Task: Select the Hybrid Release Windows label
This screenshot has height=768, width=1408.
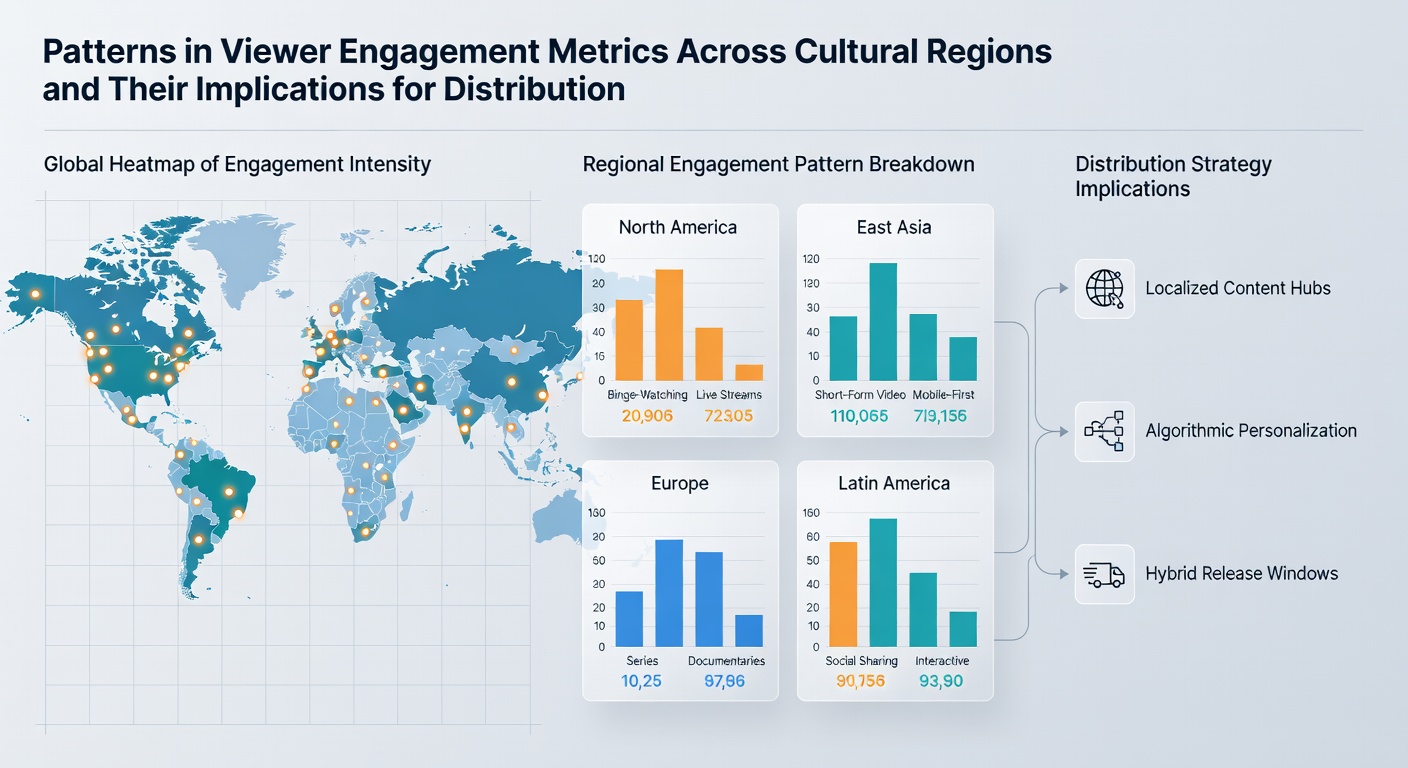Action: coord(1241,574)
